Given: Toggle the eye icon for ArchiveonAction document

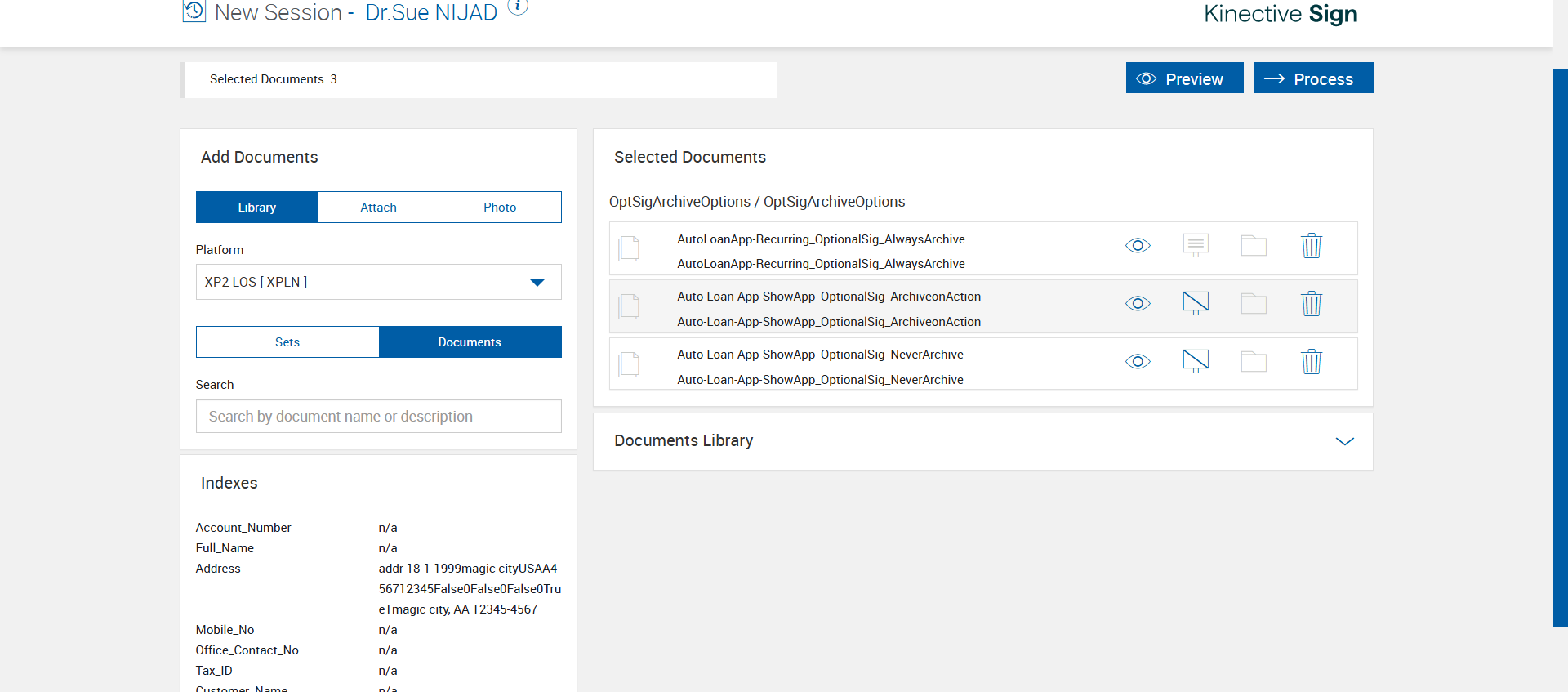Looking at the screenshot, I should (1138, 304).
